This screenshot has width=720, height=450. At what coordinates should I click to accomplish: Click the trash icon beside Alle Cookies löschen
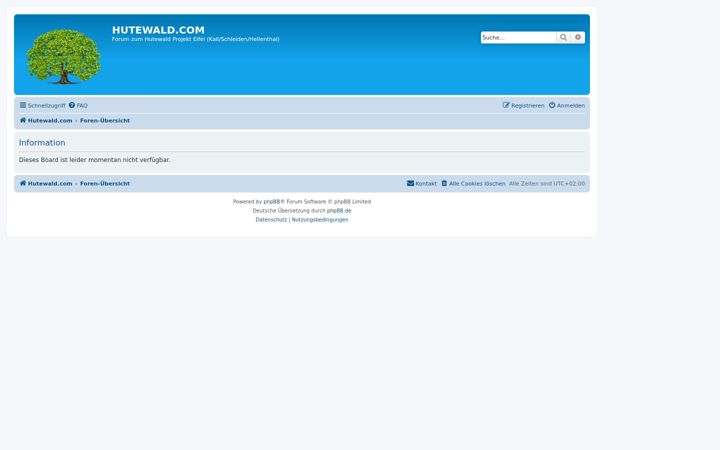(444, 183)
